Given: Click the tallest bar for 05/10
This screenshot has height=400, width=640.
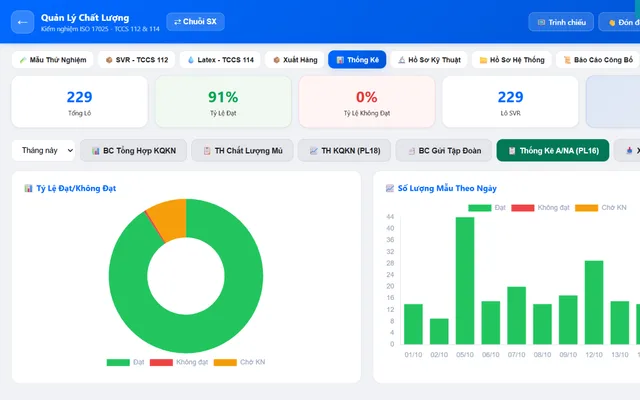Looking at the screenshot, I should (x=465, y=280).
